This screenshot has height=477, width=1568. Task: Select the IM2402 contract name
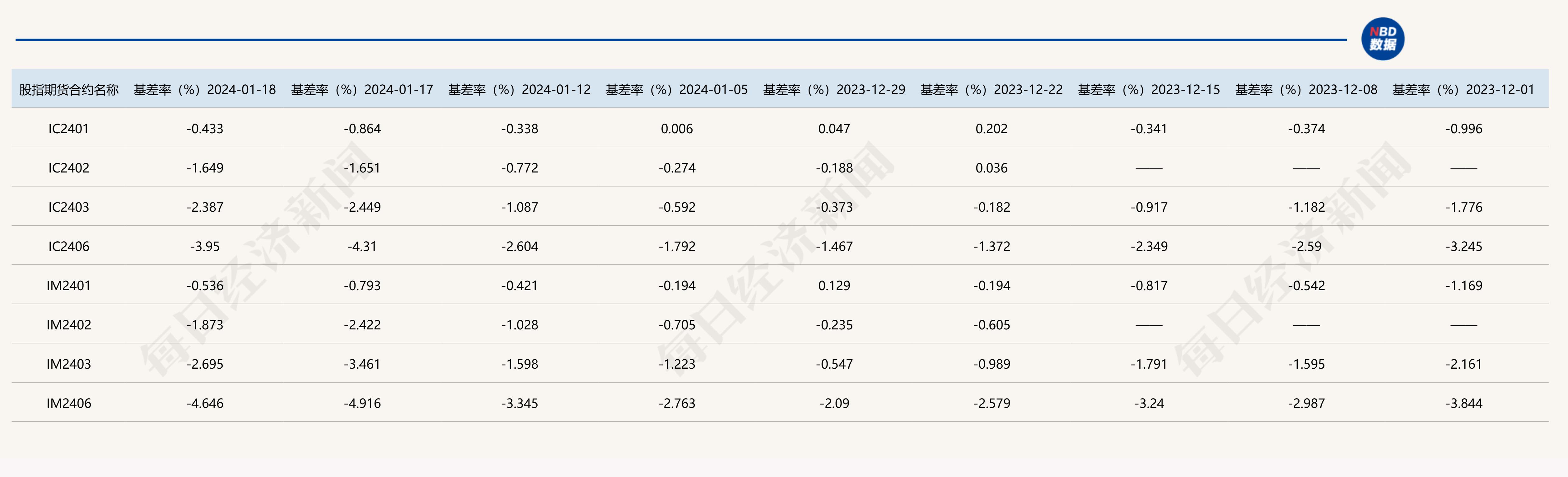click(69, 325)
